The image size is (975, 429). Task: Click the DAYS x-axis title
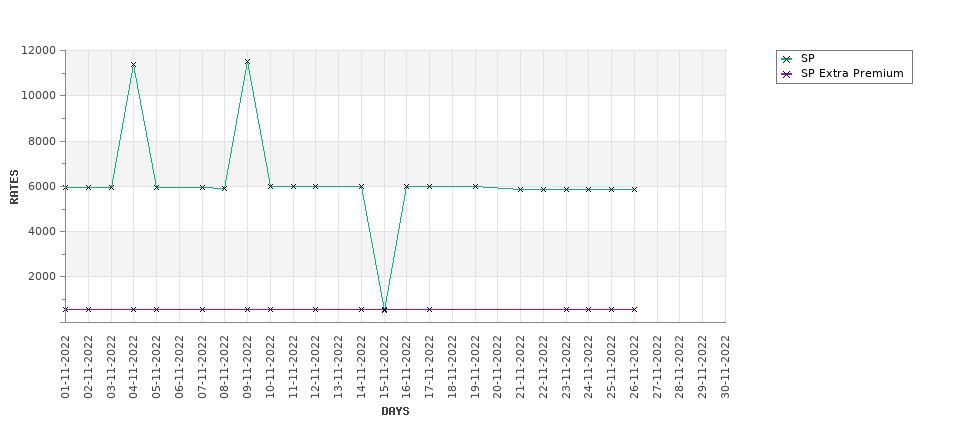395,412
